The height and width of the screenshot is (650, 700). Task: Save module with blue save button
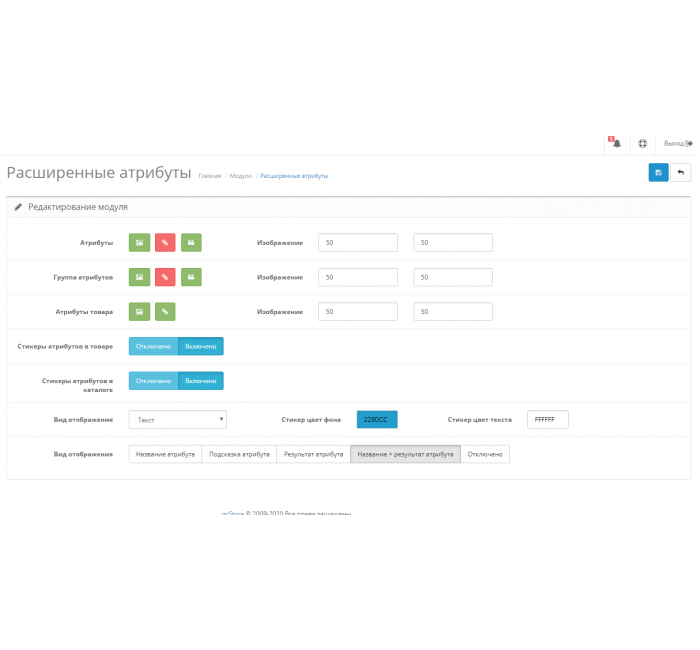pos(658,172)
